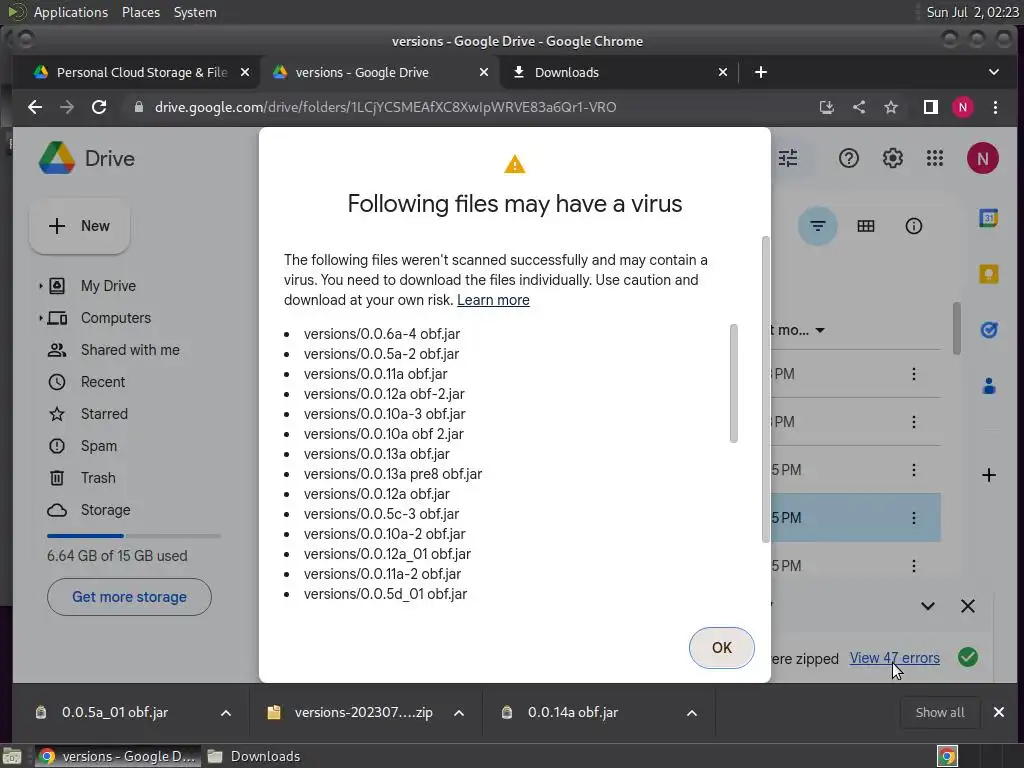Viewport: 1024px width, 768px height.
Task: Open the Applications menu
Action: coord(71,12)
